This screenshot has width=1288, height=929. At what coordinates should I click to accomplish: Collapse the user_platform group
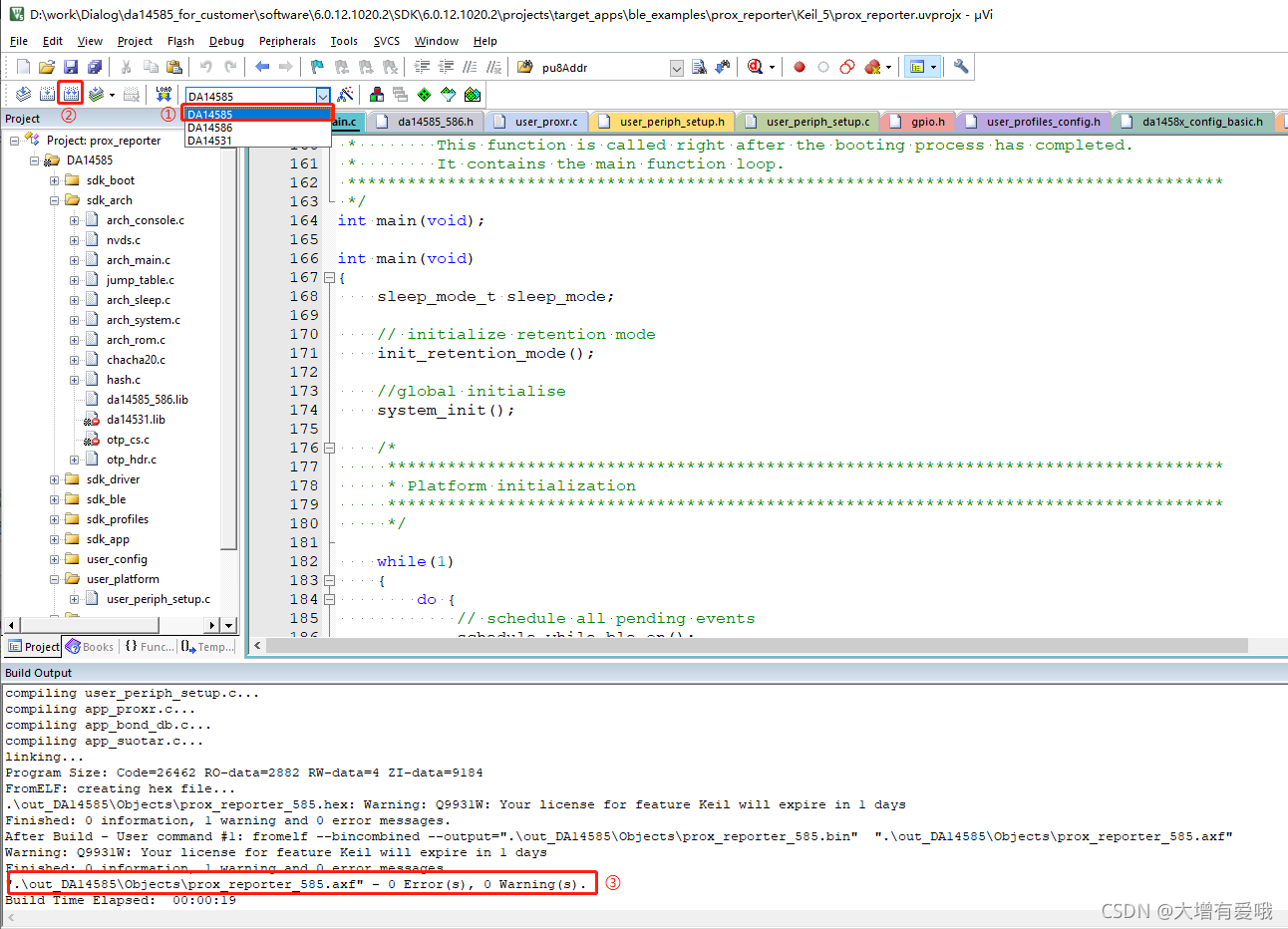click(x=54, y=579)
